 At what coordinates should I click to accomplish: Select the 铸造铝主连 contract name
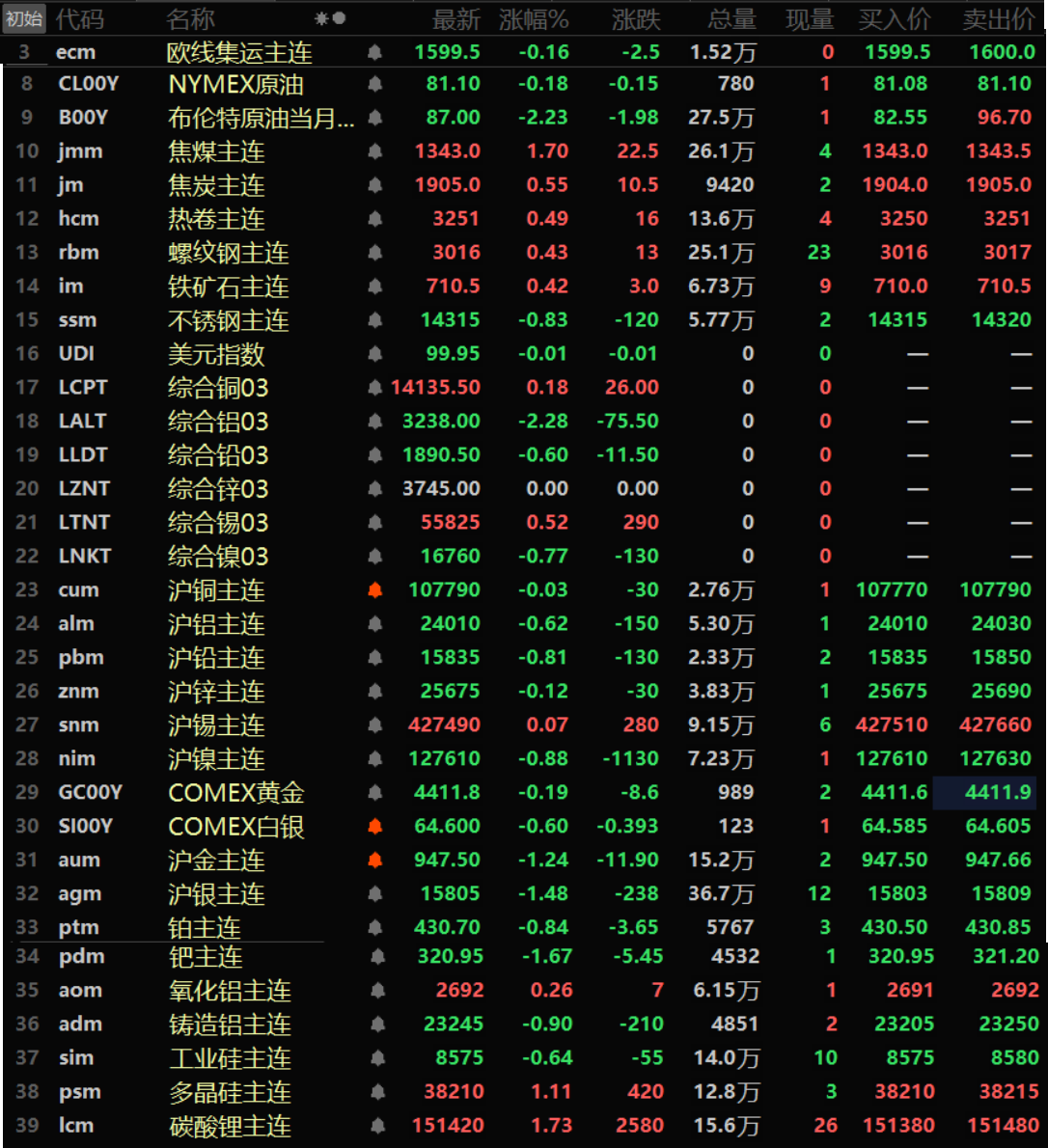coord(230,1025)
